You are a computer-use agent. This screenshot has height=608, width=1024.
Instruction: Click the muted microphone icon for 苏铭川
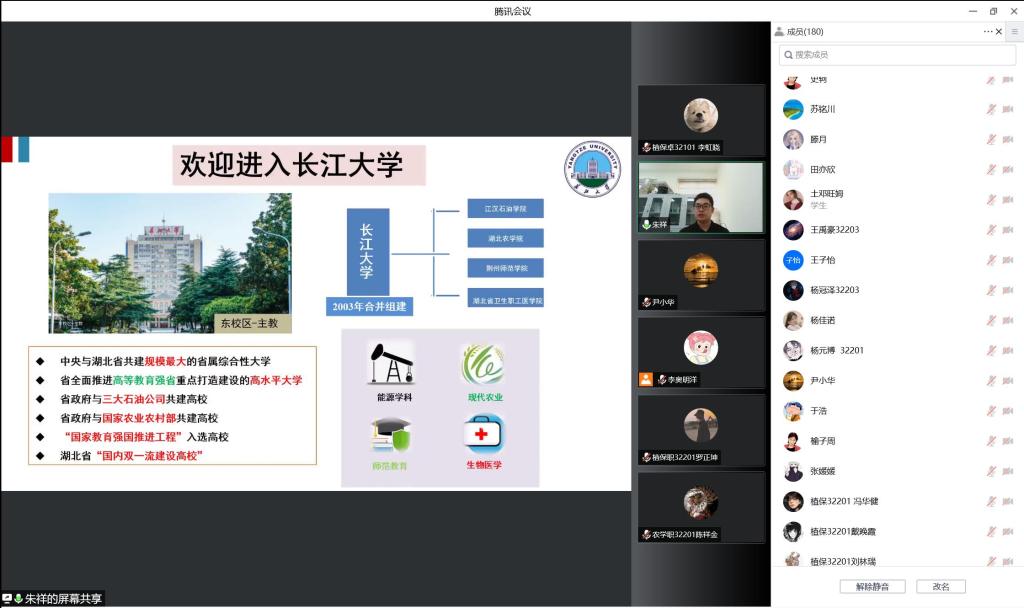click(990, 109)
